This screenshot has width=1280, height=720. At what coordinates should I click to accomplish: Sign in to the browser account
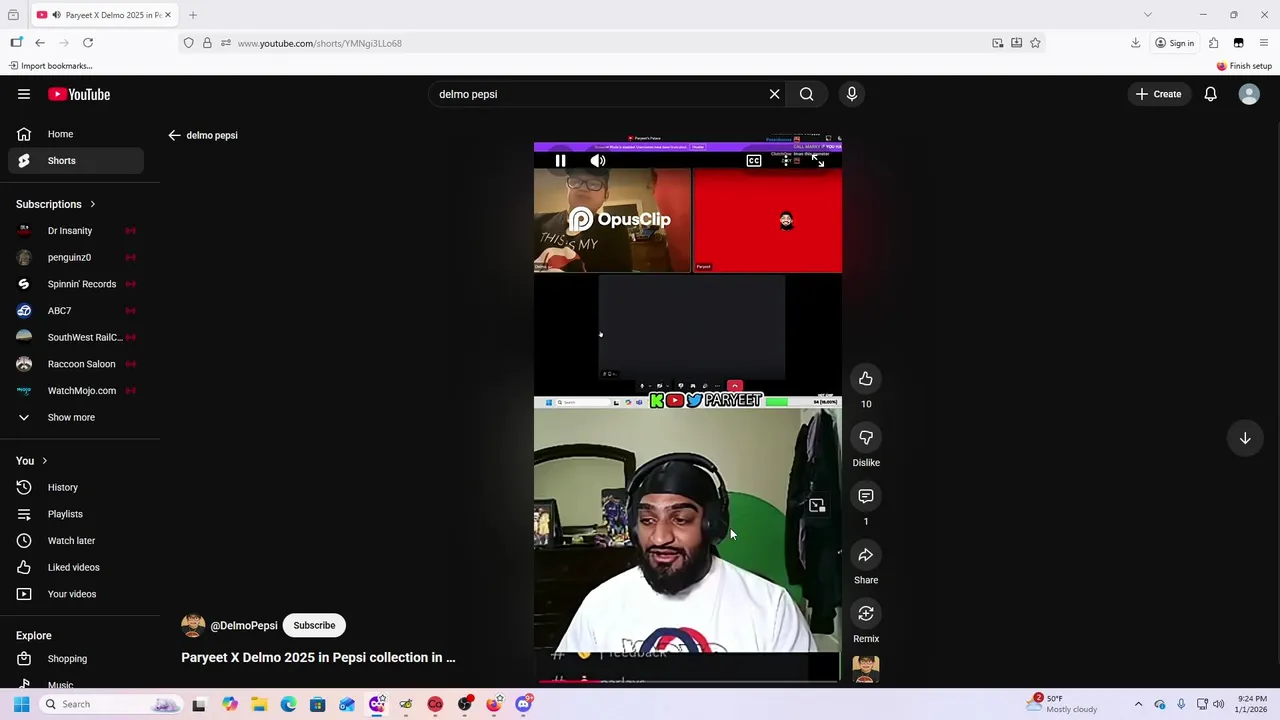pos(1174,43)
